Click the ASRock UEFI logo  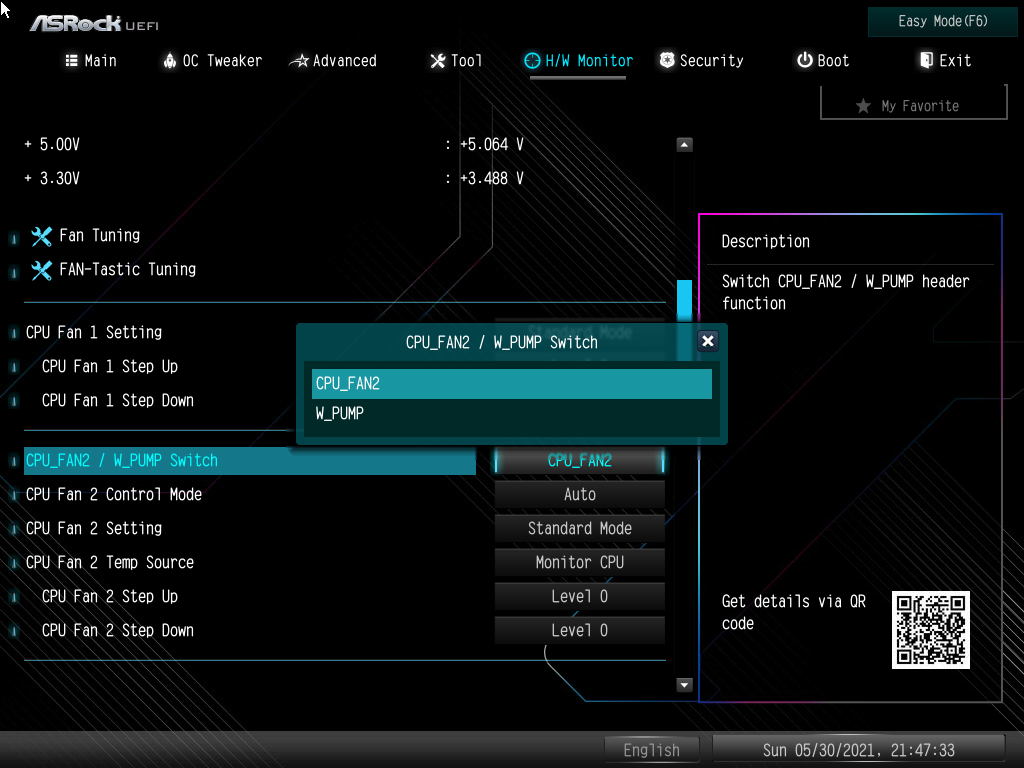point(94,24)
